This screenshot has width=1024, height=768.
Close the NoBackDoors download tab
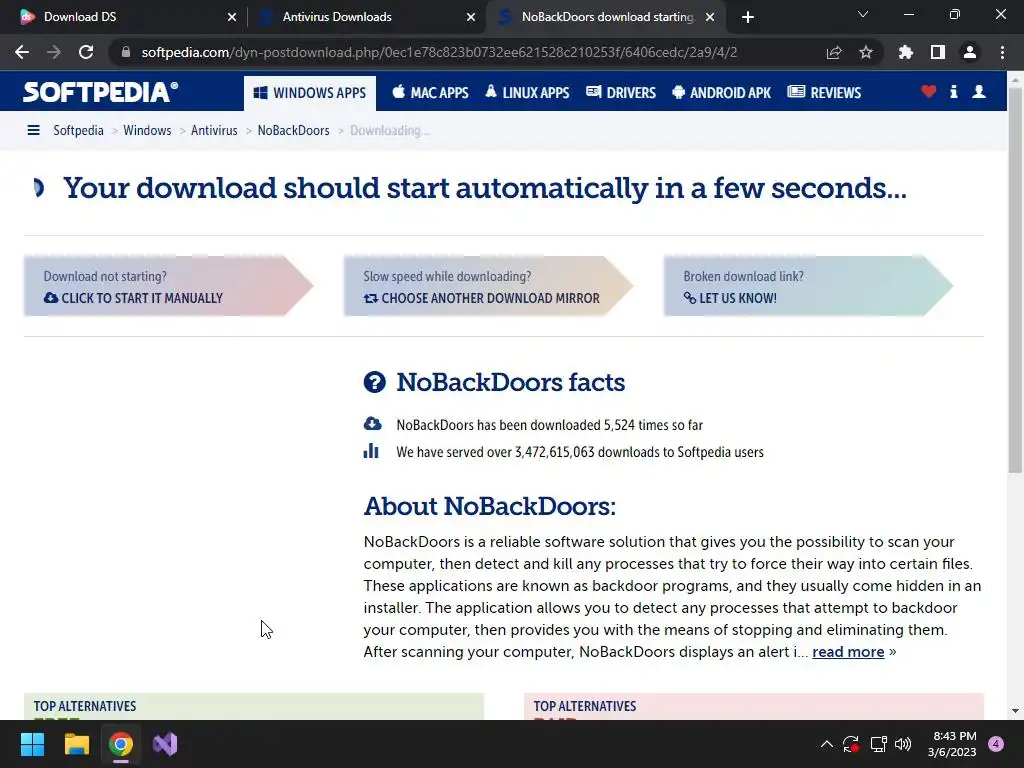coord(710,17)
